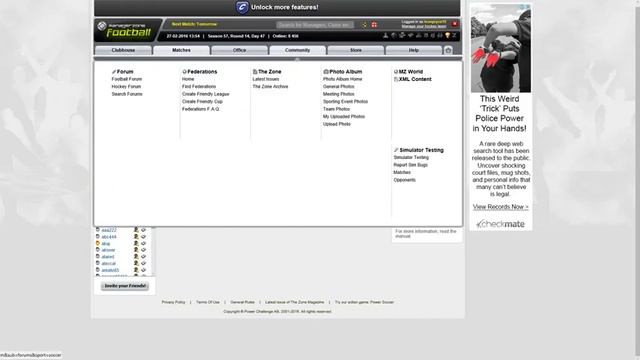Open Opponents under Simulator Testing
Screen dimensions: 640x360
pyautogui.click(x=404, y=180)
